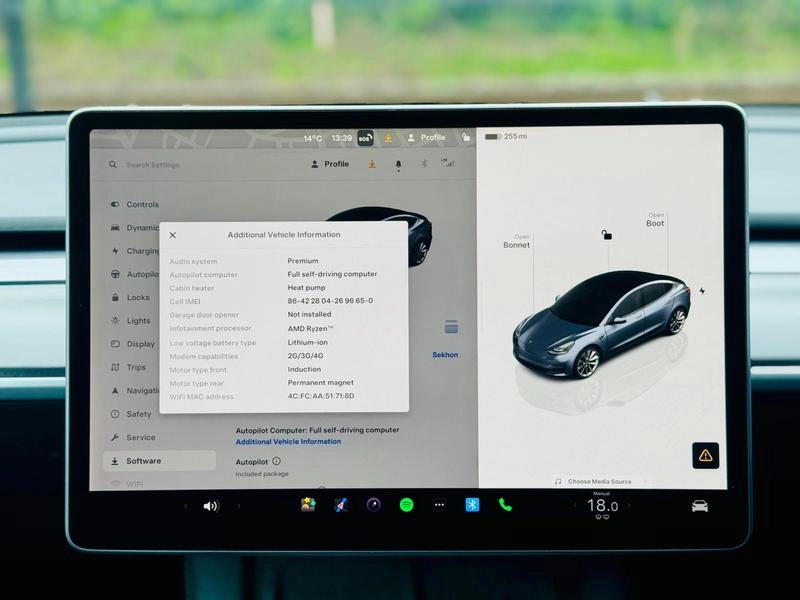Open Safety settings menu
The image size is (800, 600).
pyautogui.click(x=131, y=414)
